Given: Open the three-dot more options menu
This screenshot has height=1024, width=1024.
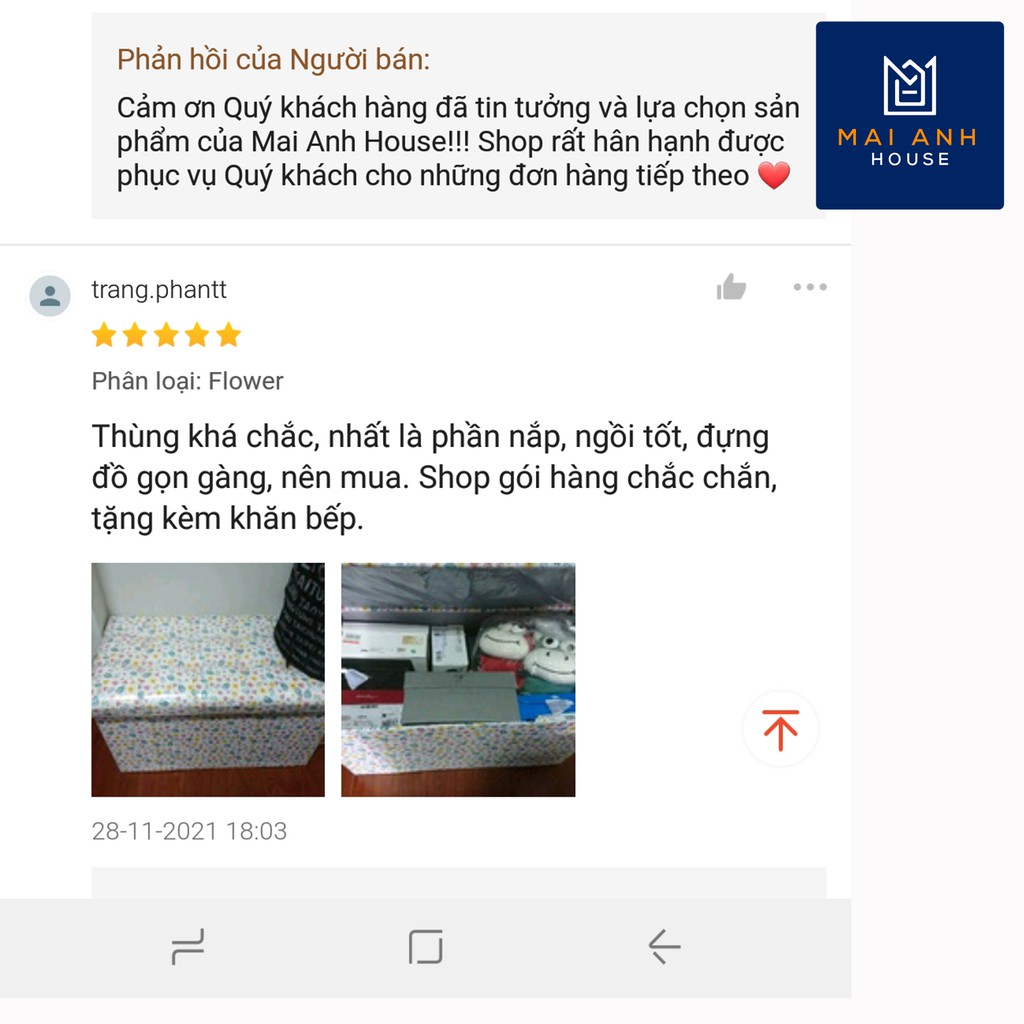Looking at the screenshot, I should 810,287.
